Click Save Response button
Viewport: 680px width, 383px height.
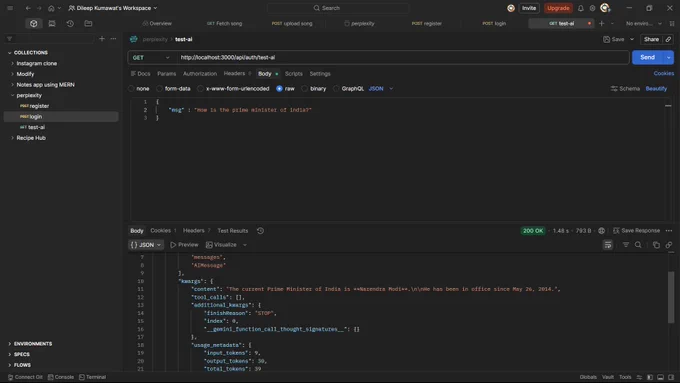(x=636, y=231)
